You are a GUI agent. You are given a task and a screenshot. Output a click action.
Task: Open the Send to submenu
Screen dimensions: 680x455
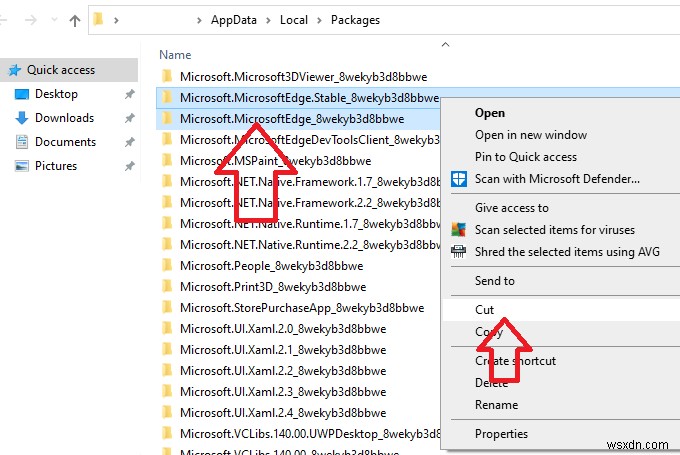click(494, 281)
